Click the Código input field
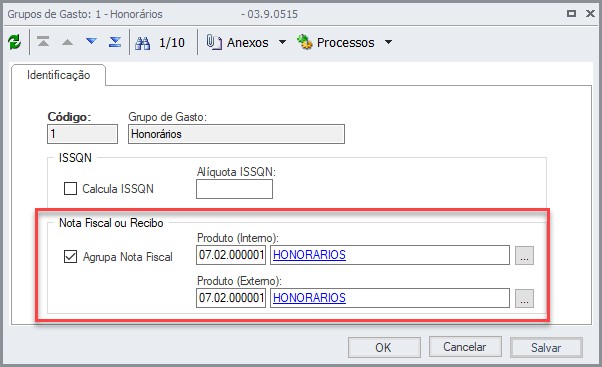The width and height of the screenshot is (602, 367). point(83,134)
